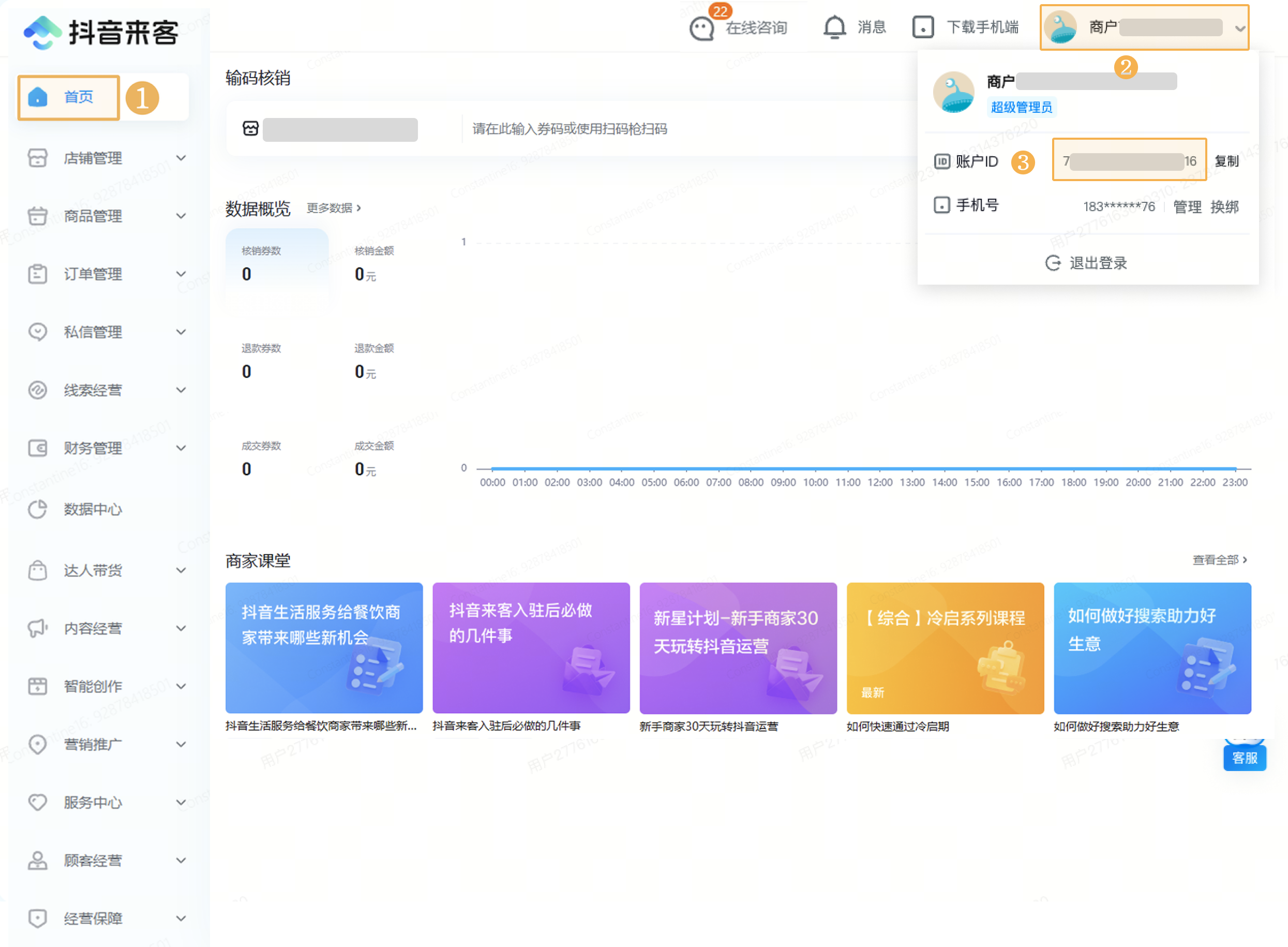Open course 抖音生活服务给餐饮商家带来哪些新机会

324,648
